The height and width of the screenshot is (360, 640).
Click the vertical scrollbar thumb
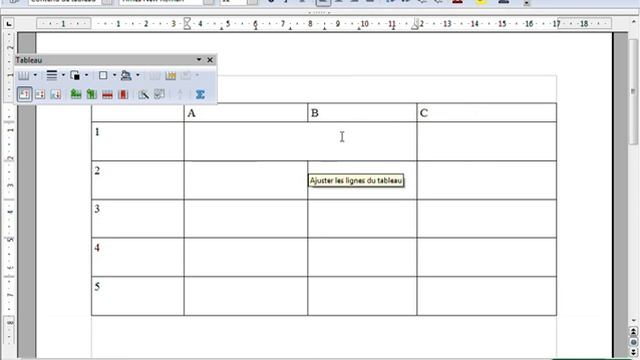pos(633,91)
